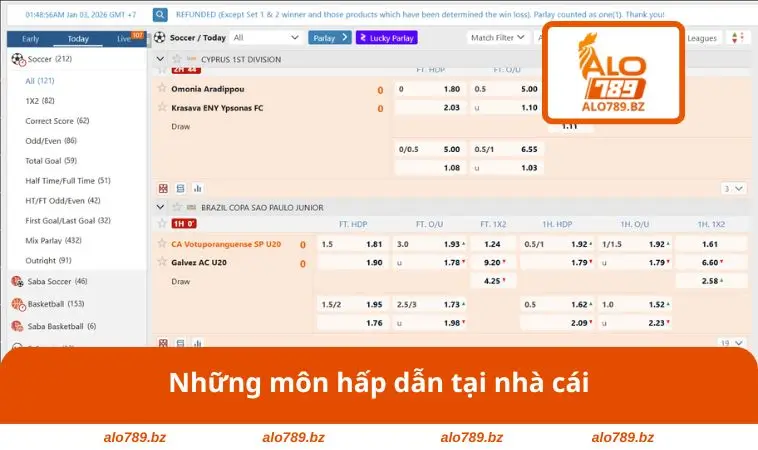The height and width of the screenshot is (450, 758).
Task: Favorite Krasava ENY Ypsonas FC star
Action: 162,107
